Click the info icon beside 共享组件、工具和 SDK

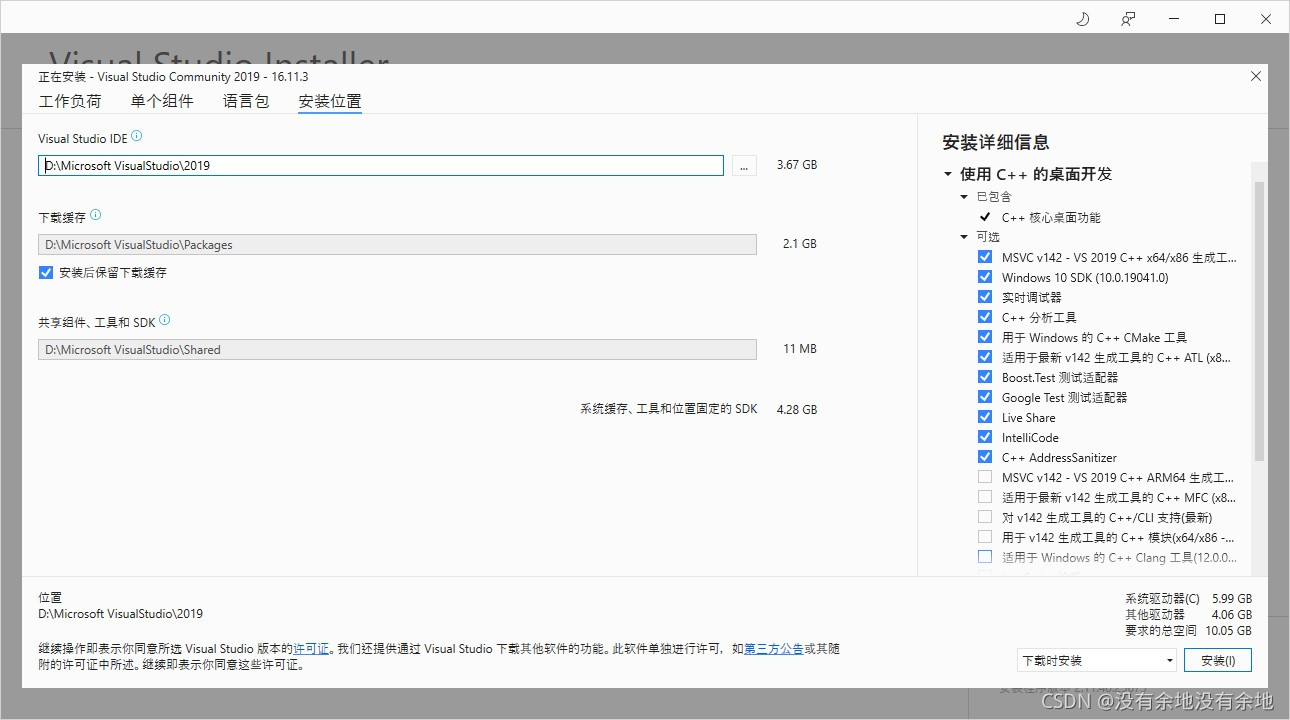(x=165, y=320)
